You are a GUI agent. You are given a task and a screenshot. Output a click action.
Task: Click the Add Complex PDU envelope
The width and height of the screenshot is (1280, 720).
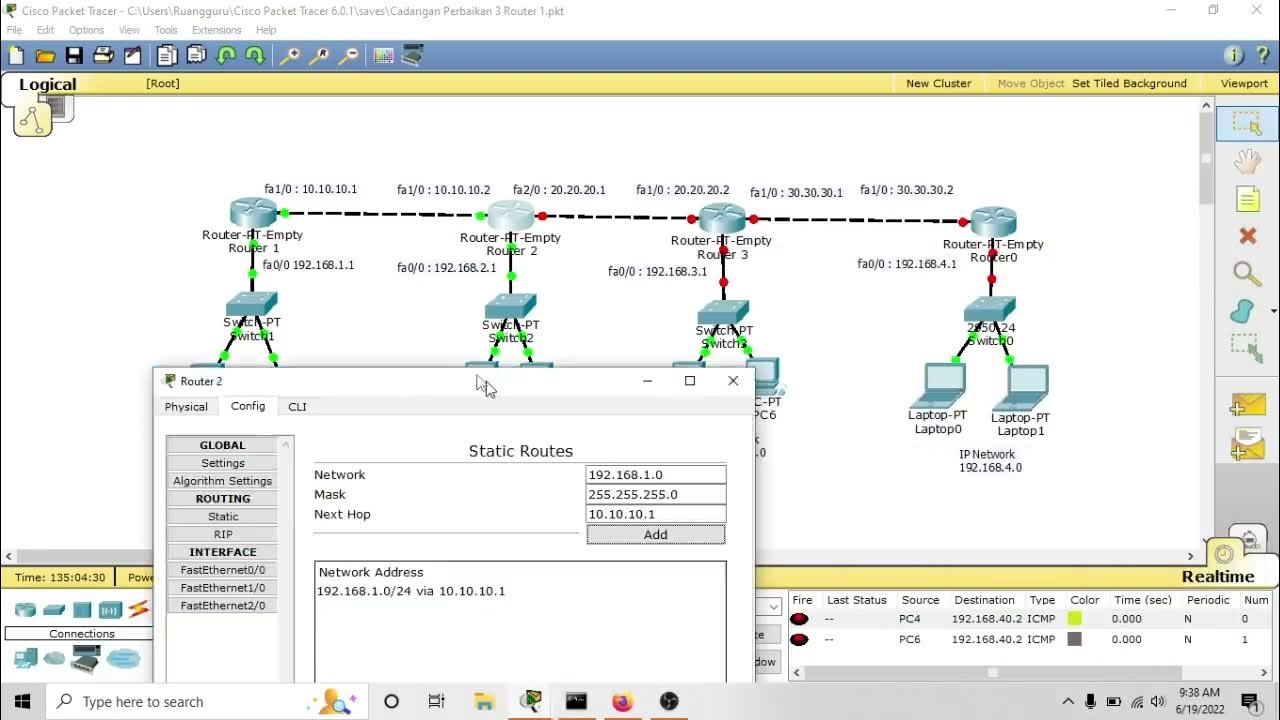(1247, 444)
